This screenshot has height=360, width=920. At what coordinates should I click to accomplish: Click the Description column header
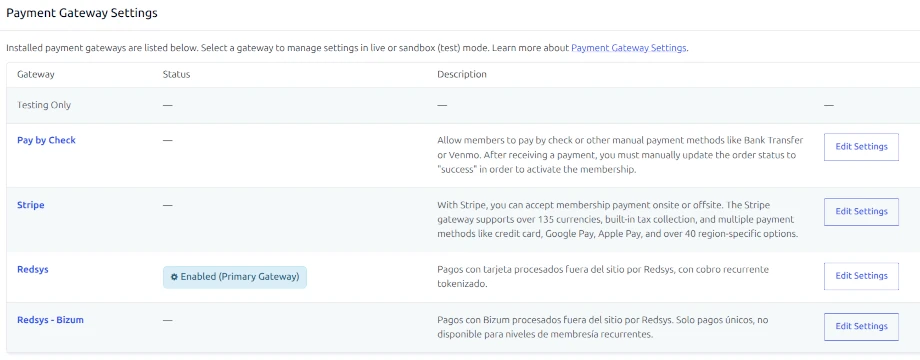[462, 75]
